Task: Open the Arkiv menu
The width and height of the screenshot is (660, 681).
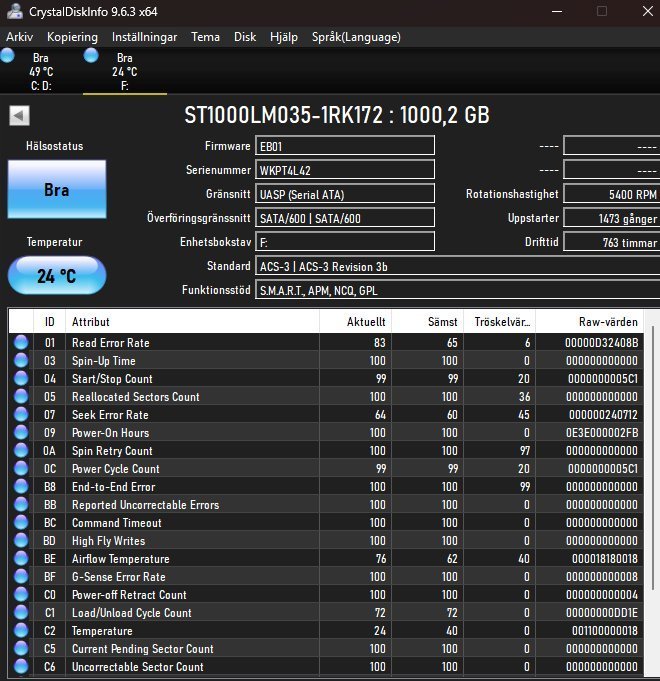Action: pyautogui.click(x=20, y=37)
